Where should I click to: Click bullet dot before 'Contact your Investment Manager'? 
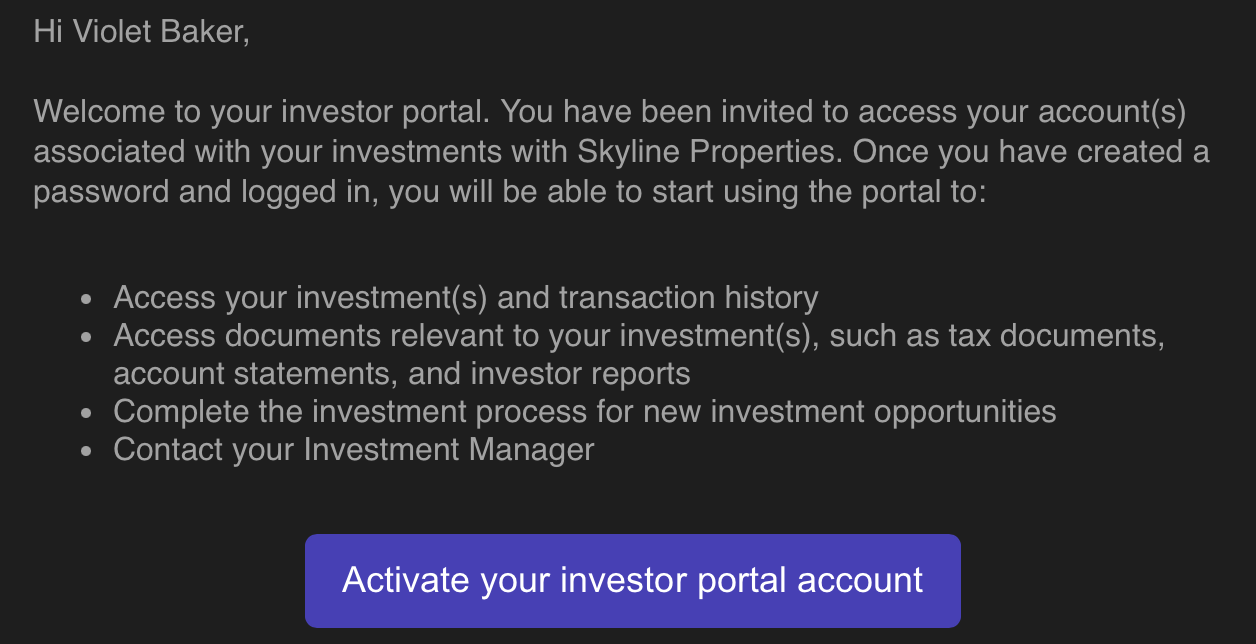pos(87,451)
